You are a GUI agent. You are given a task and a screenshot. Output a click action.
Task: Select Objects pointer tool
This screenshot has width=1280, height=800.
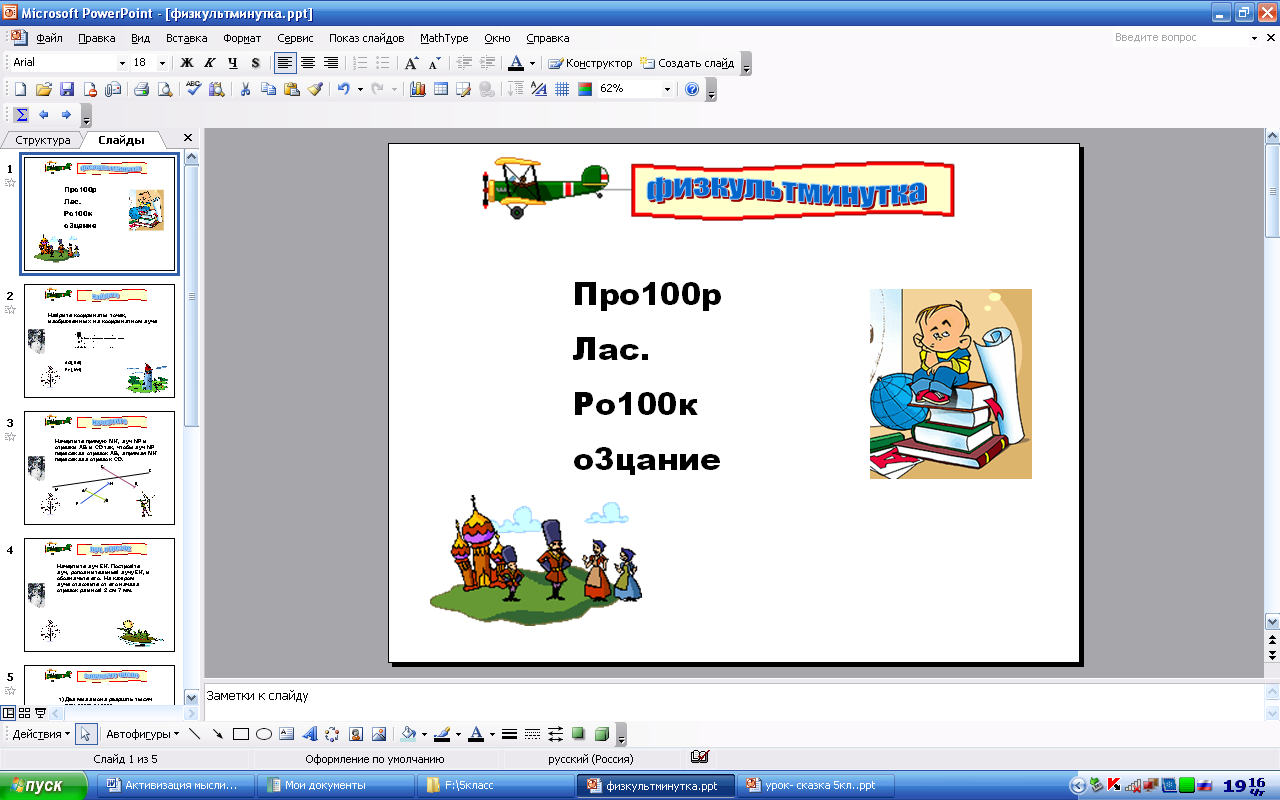86,734
